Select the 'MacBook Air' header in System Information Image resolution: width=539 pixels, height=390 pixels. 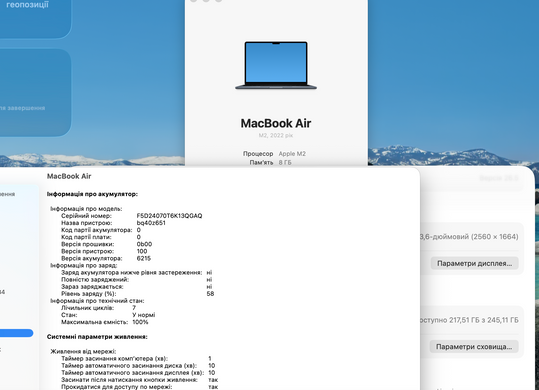point(69,176)
